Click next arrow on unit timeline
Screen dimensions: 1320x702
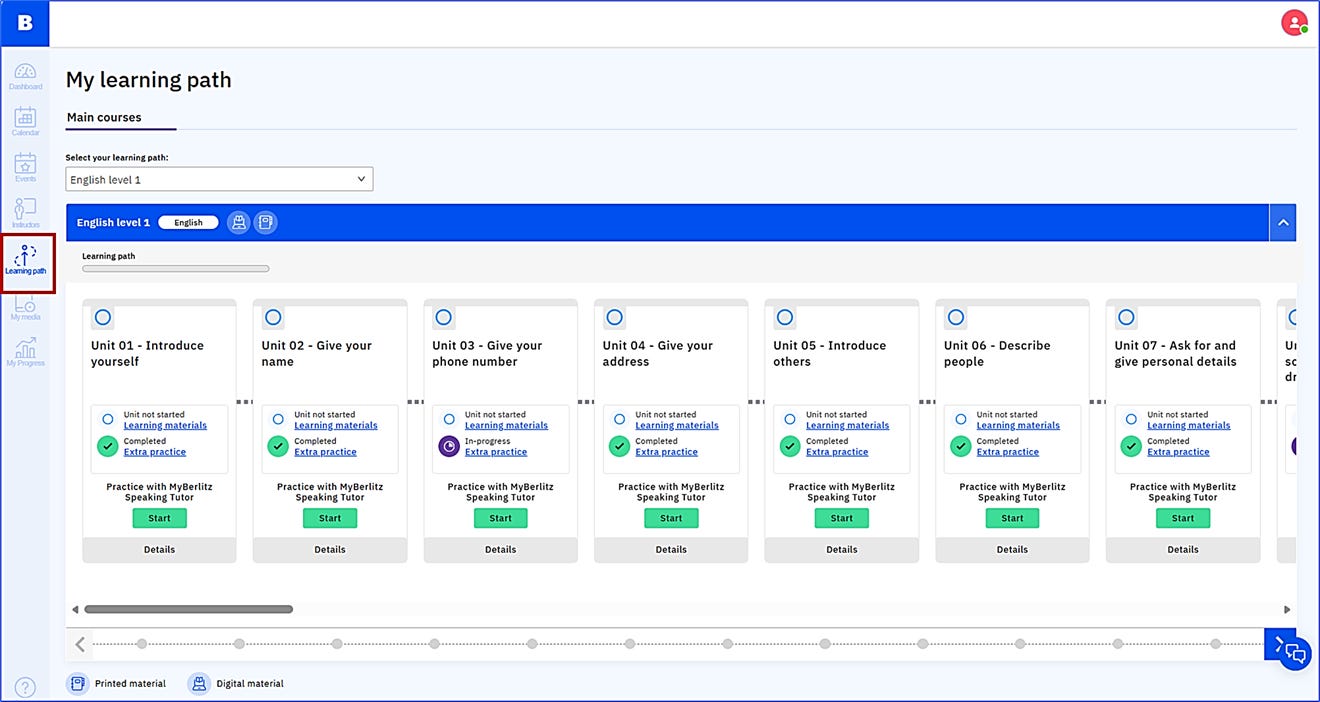tap(1279, 645)
